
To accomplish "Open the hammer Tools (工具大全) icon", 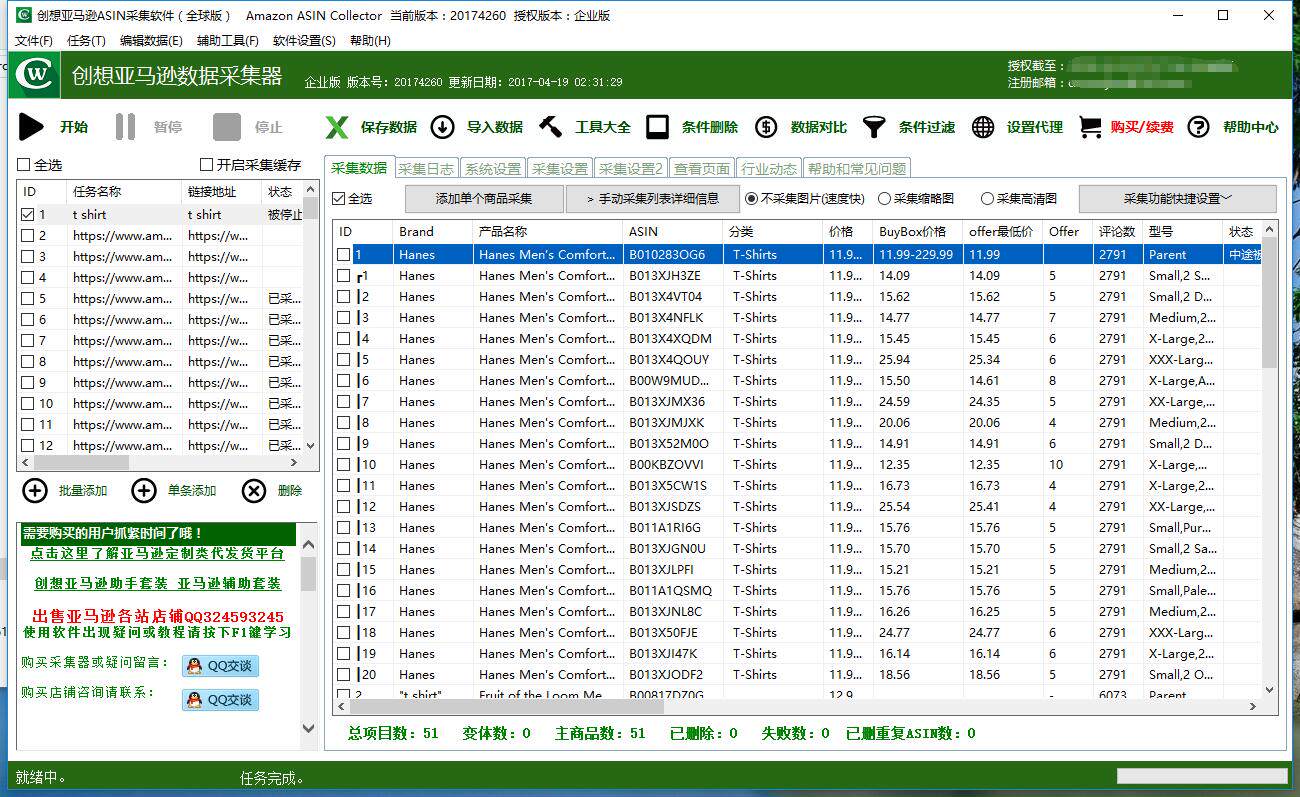I will click(x=551, y=127).
